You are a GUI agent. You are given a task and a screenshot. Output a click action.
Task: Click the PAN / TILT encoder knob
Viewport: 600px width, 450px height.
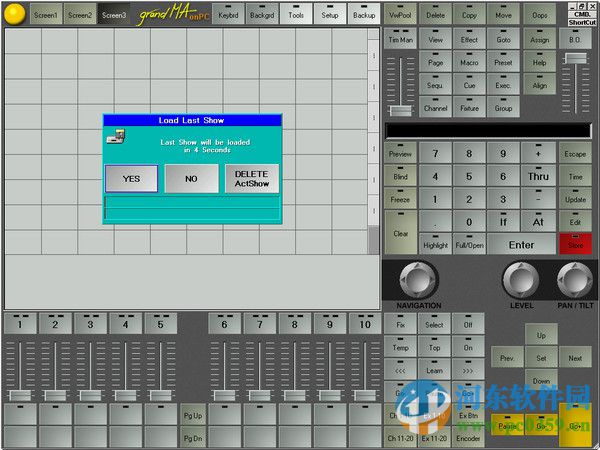[x=575, y=280]
